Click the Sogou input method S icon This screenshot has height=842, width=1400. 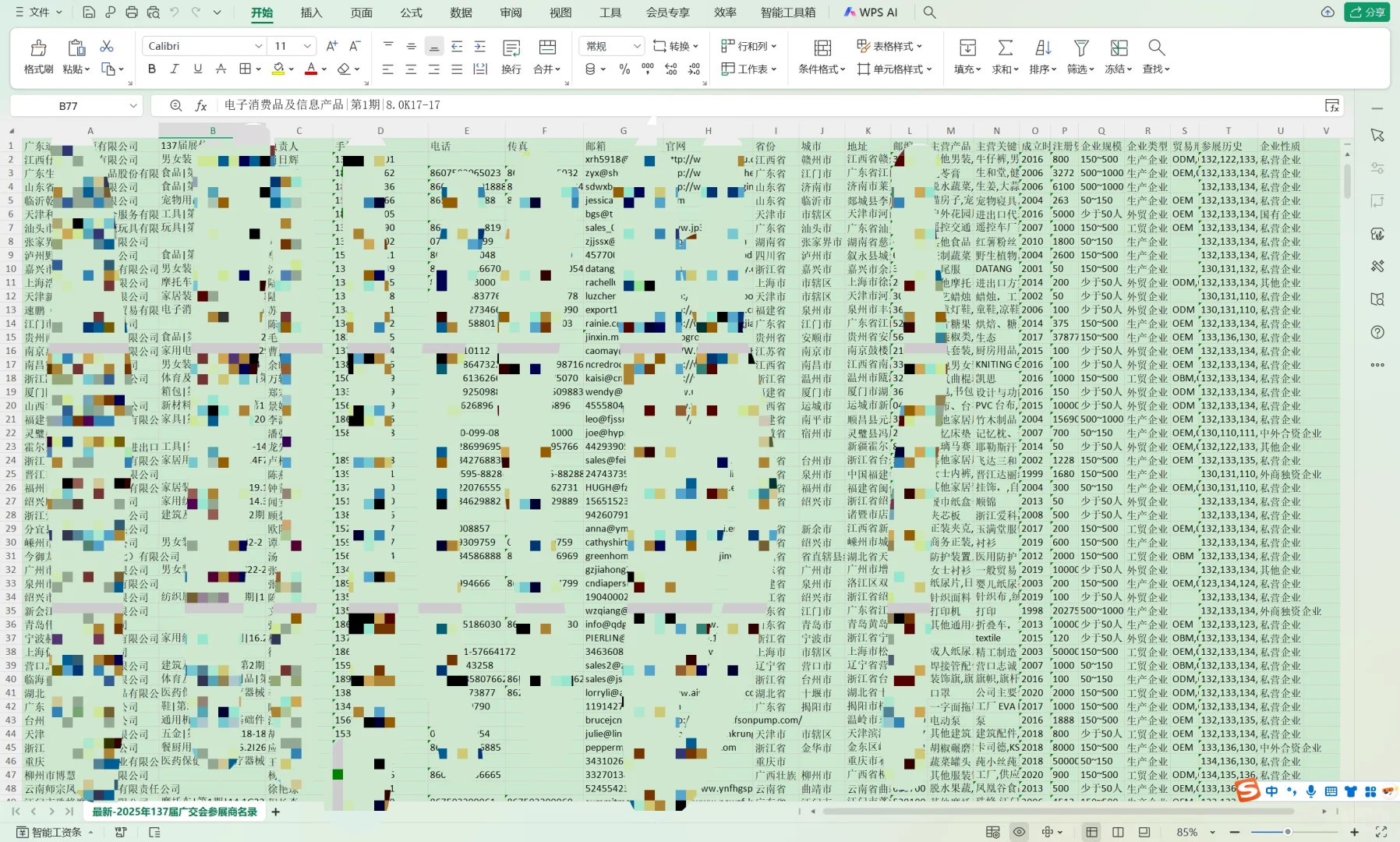click(1248, 791)
